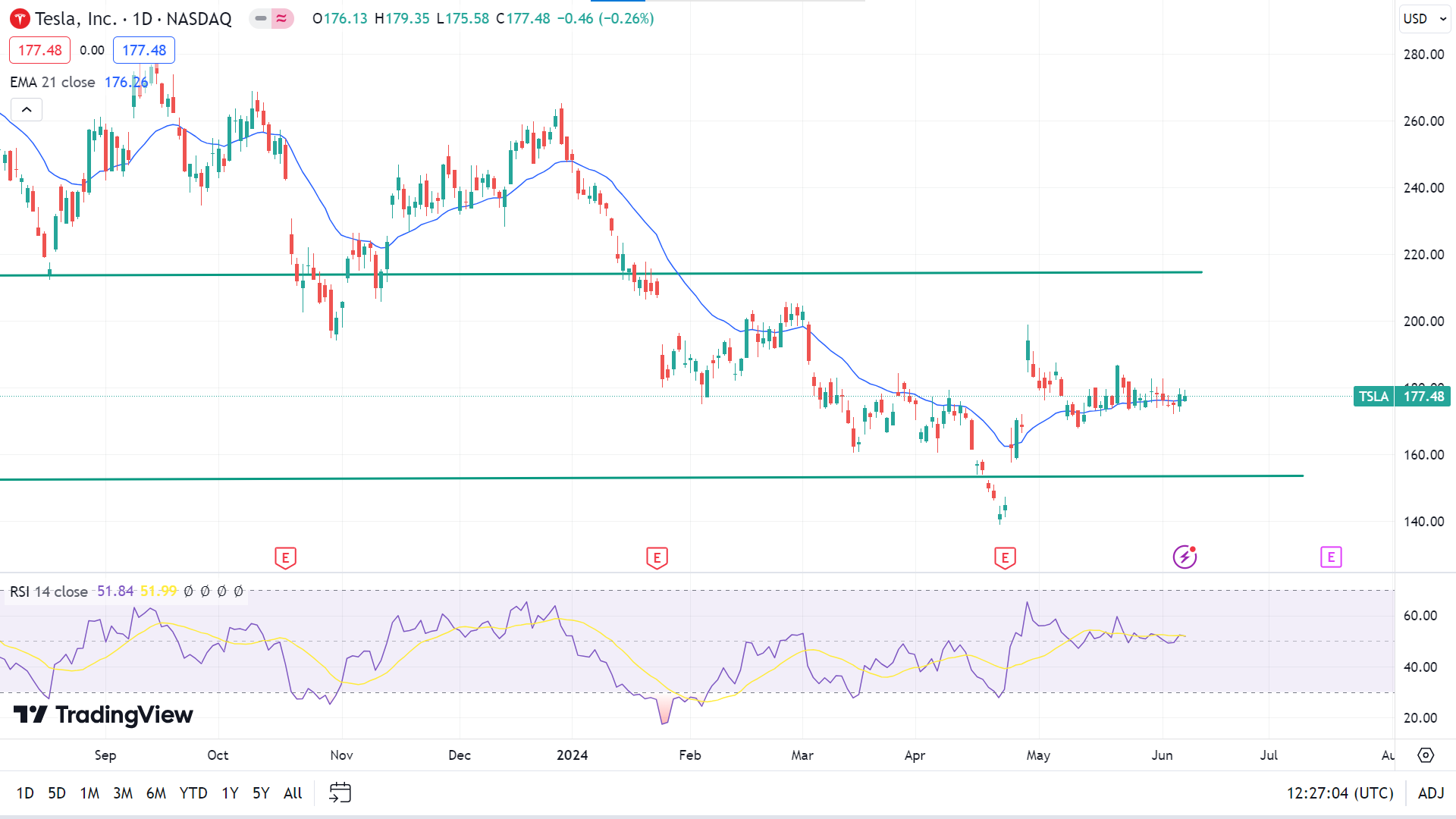This screenshot has width=1456, height=819.
Task: Collapse the indicator legend with chevron
Action: pyautogui.click(x=27, y=110)
